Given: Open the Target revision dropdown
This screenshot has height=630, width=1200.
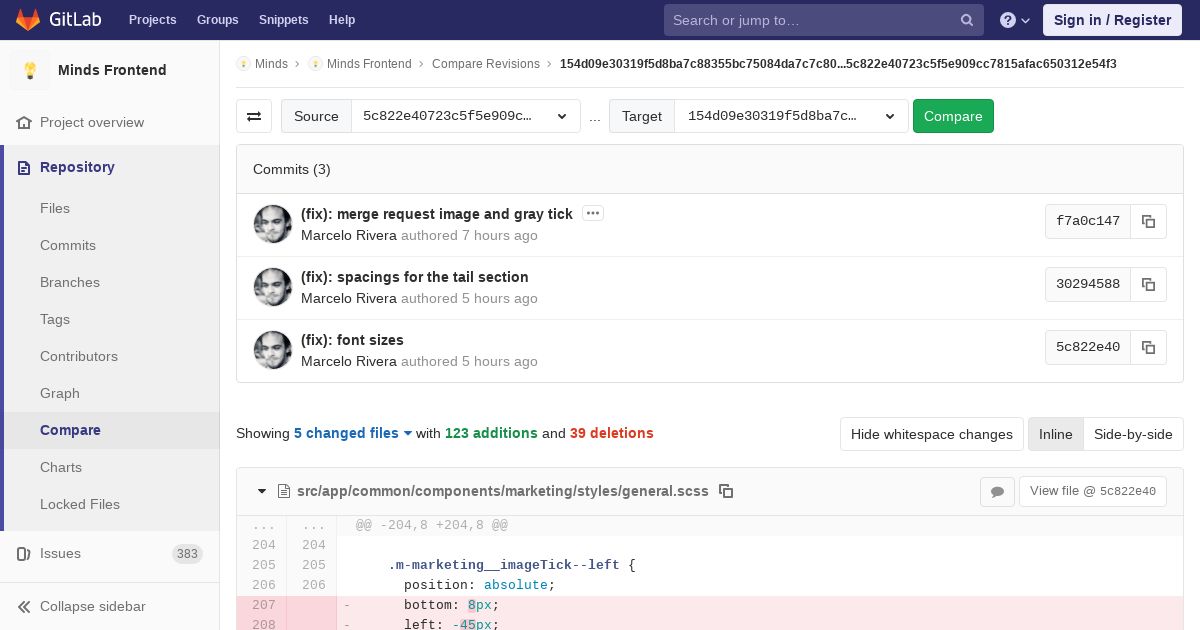Looking at the screenshot, I should tap(790, 116).
